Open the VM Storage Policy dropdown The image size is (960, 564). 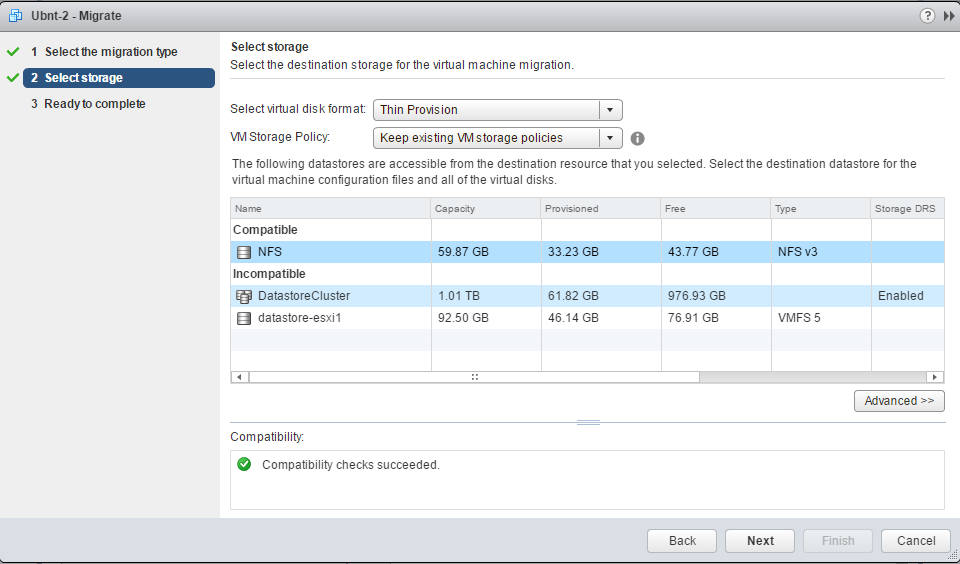click(x=610, y=138)
